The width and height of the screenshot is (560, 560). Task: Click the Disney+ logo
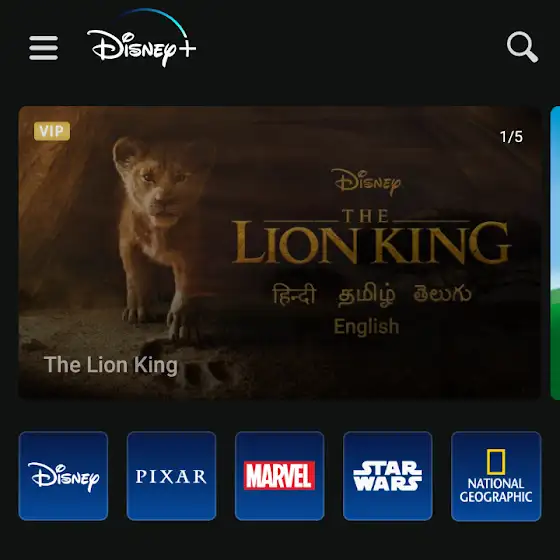point(141,38)
